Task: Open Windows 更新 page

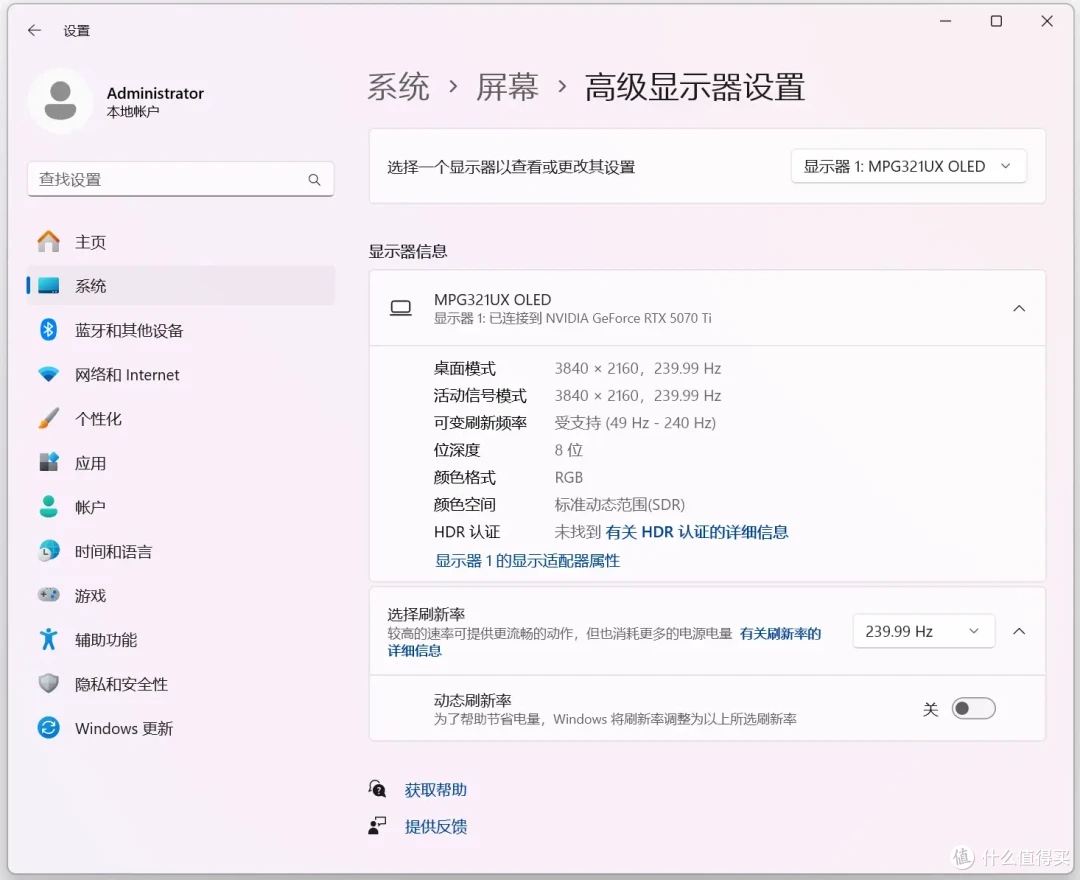Action: (x=180, y=728)
